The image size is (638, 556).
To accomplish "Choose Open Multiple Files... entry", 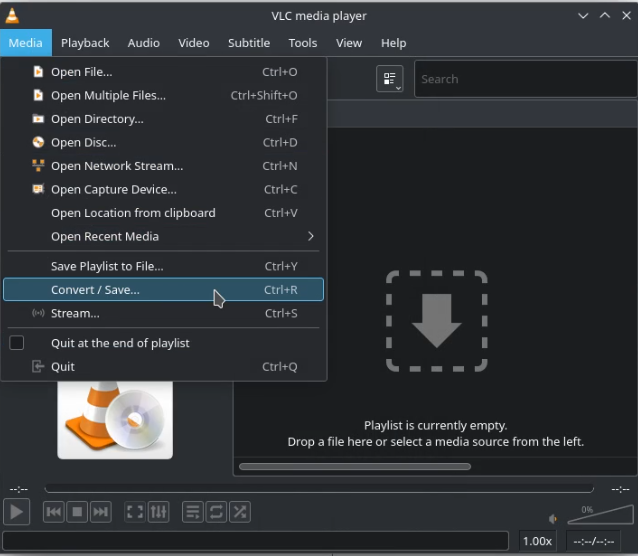I will 163,95.
